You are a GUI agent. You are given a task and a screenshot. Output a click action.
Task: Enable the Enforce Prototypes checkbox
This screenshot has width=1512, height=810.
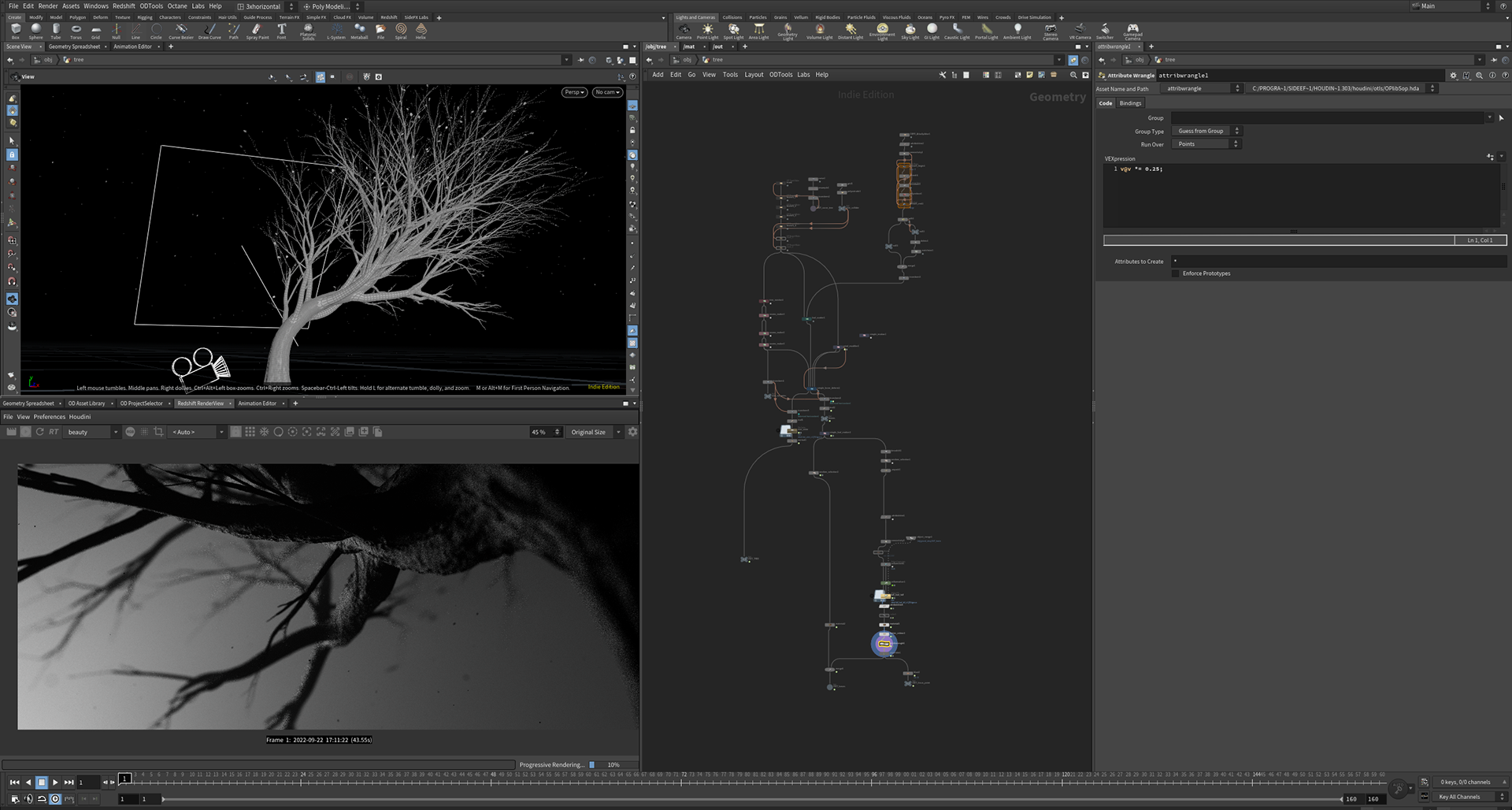1176,273
